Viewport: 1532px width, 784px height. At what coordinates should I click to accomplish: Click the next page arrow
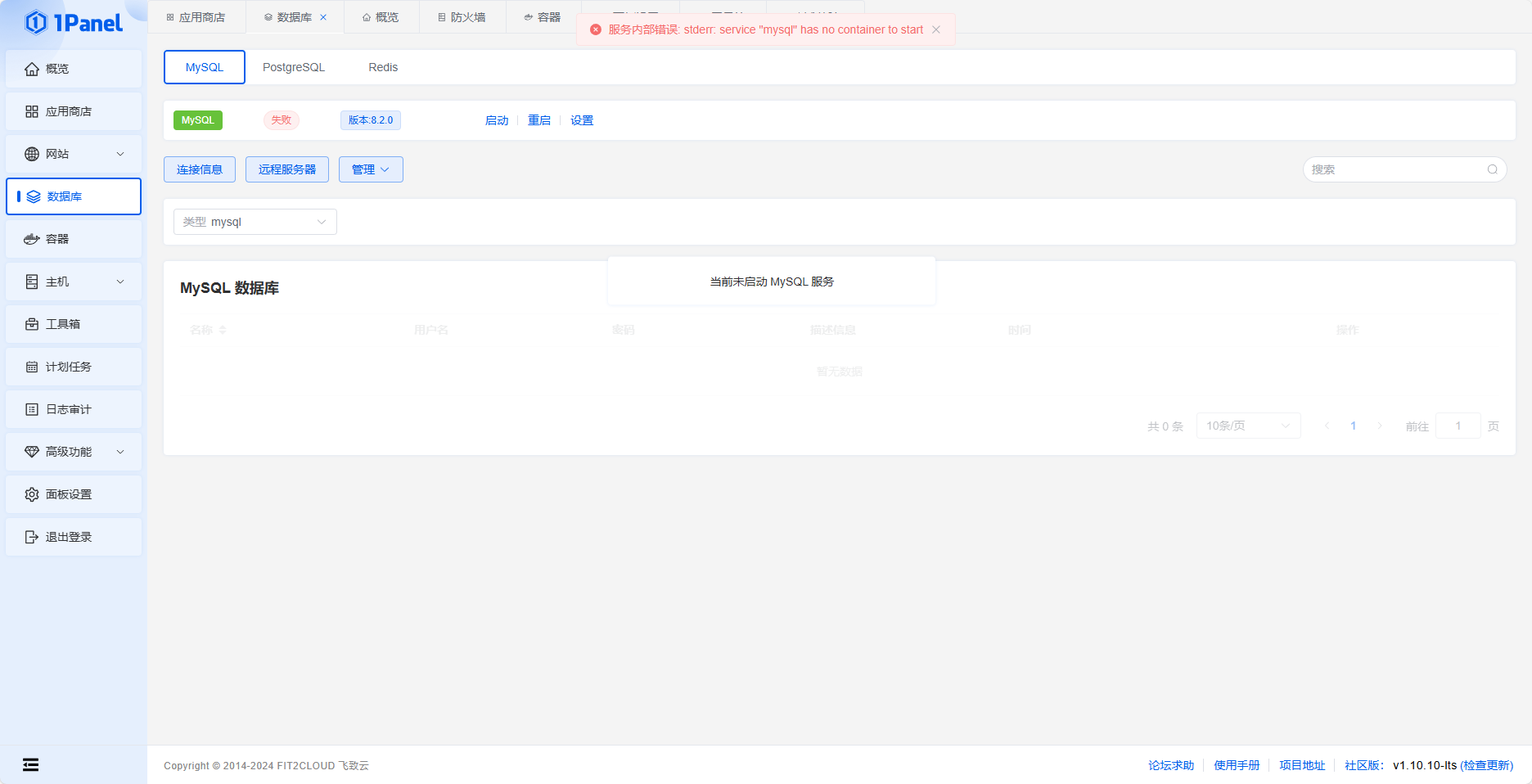1380,426
